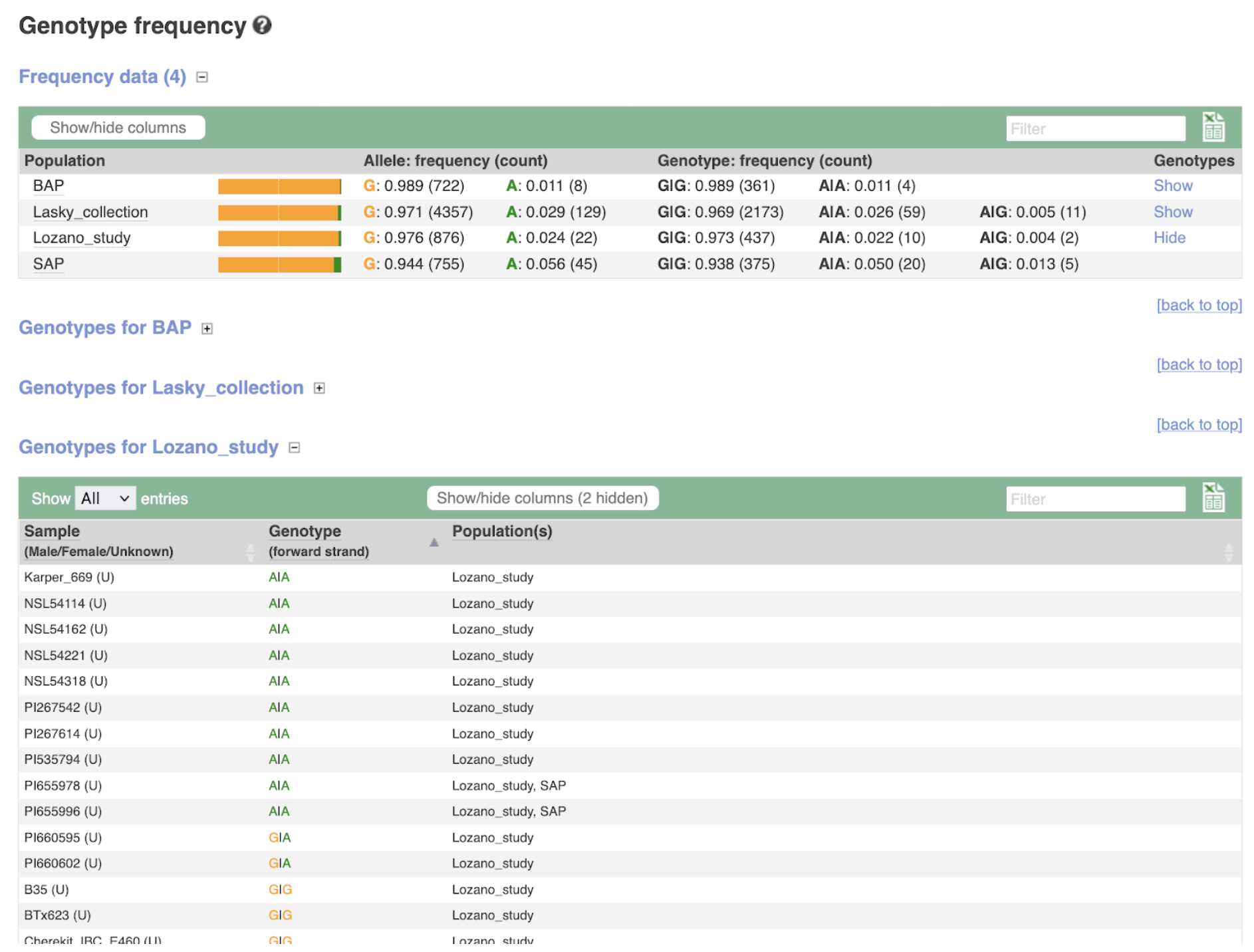Open the Show entries dropdown

[x=106, y=498]
